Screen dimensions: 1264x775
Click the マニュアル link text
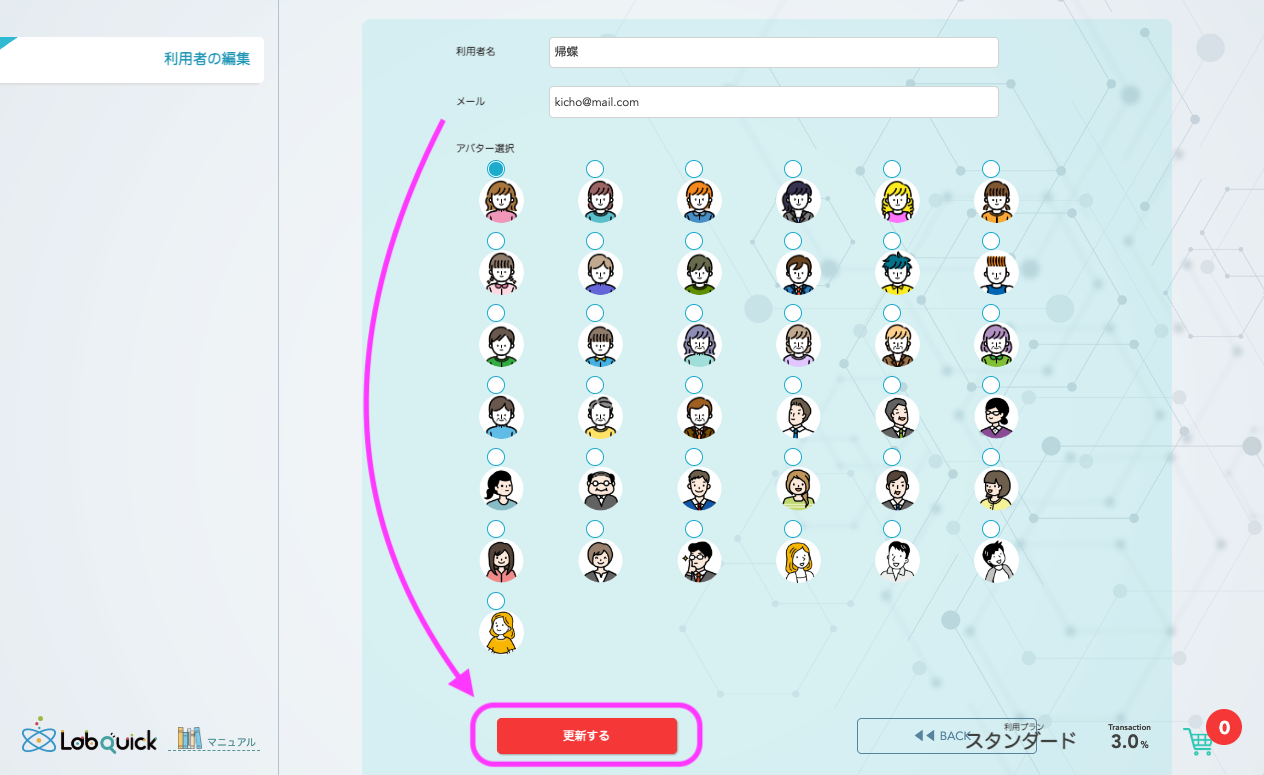(231, 742)
